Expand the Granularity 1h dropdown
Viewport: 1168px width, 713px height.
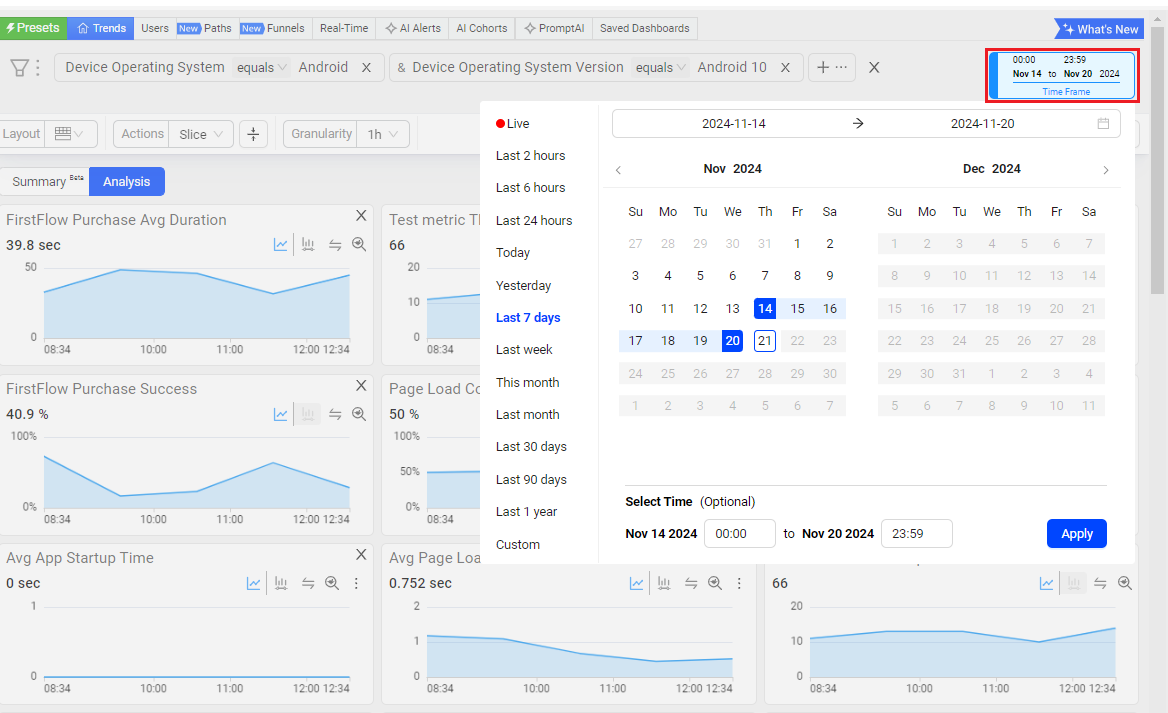(x=383, y=134)
